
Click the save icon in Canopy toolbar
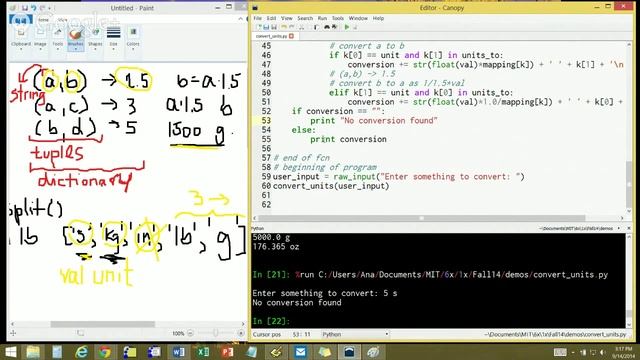click(266, 27)
